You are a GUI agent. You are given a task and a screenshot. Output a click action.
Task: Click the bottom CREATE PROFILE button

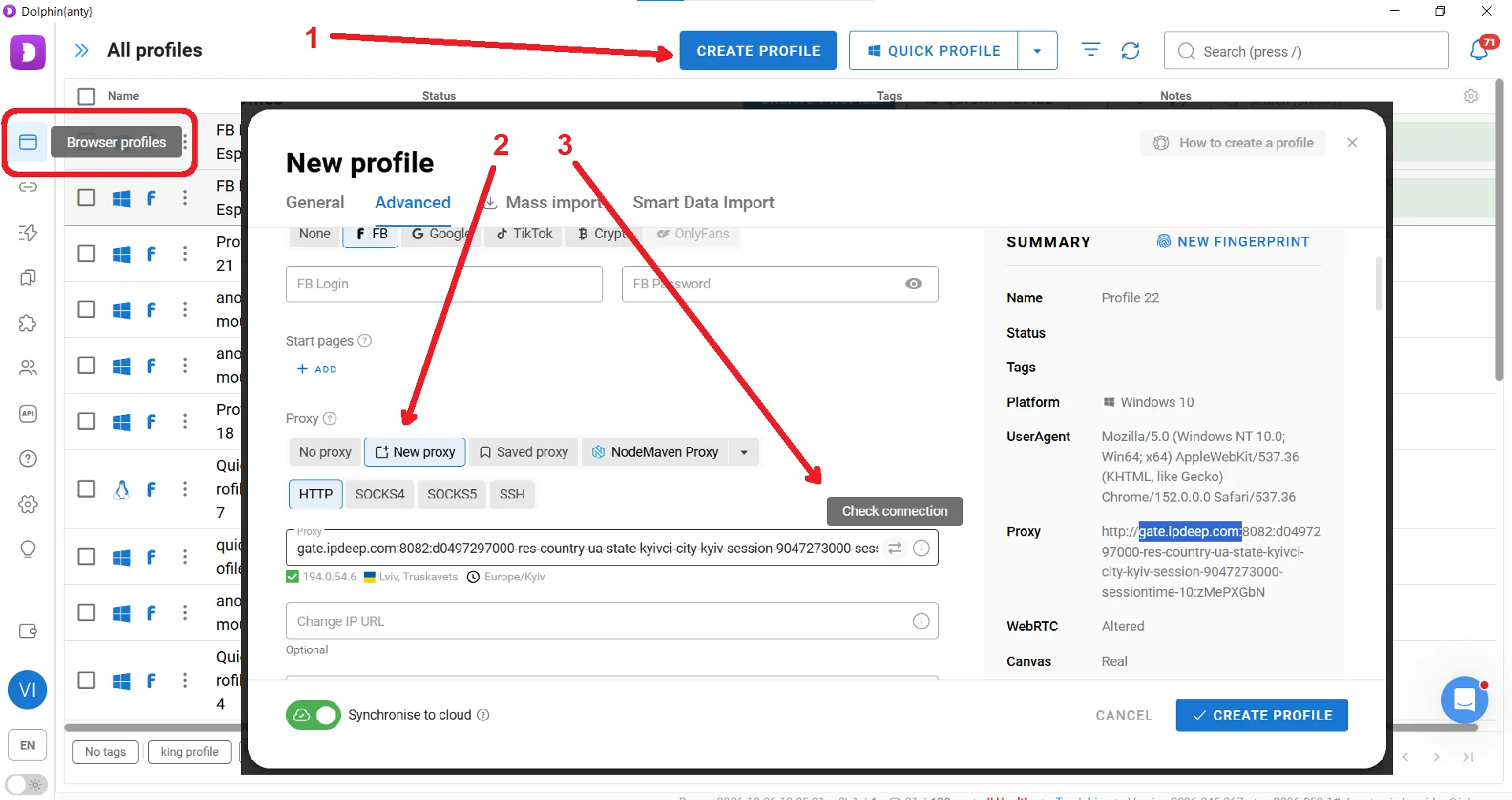1262,715
